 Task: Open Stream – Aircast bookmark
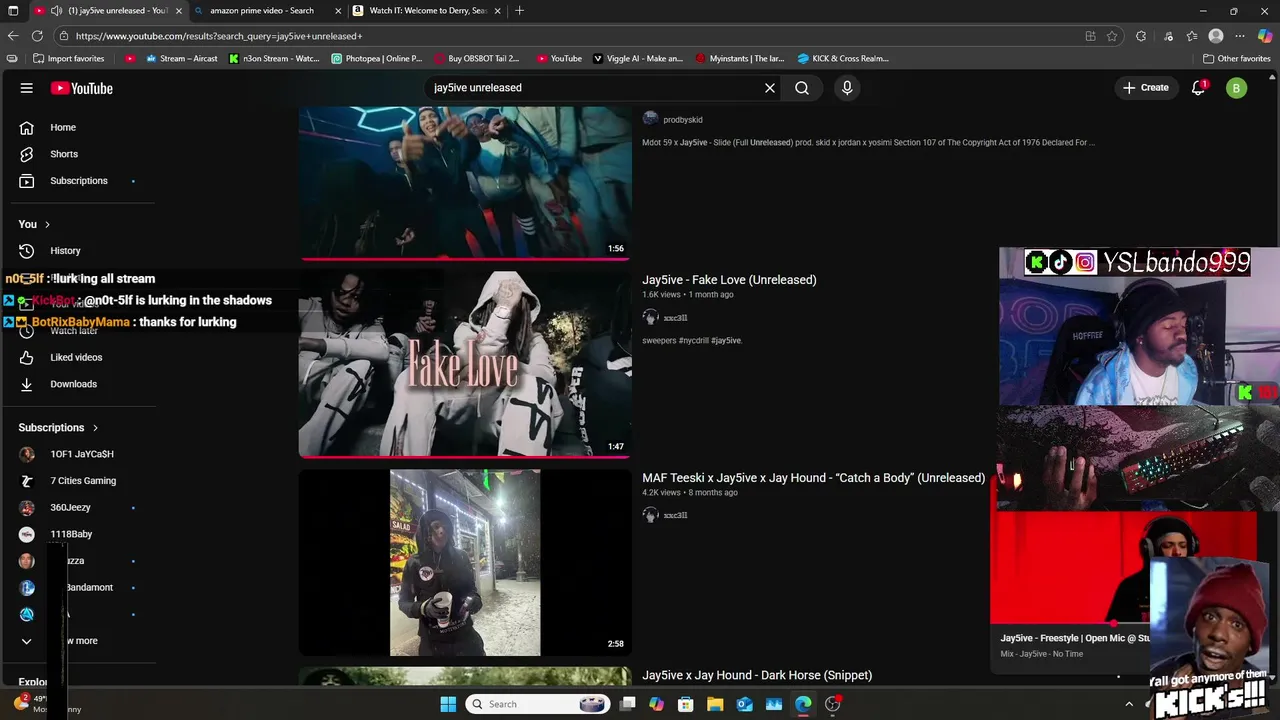pos(182,59)
